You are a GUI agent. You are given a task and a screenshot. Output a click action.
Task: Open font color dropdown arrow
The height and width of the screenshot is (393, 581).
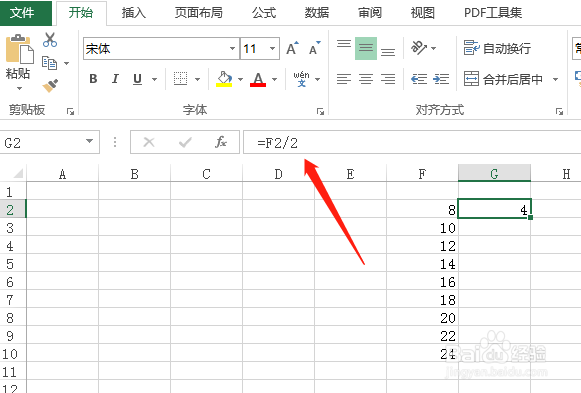(x=275, y=79)
